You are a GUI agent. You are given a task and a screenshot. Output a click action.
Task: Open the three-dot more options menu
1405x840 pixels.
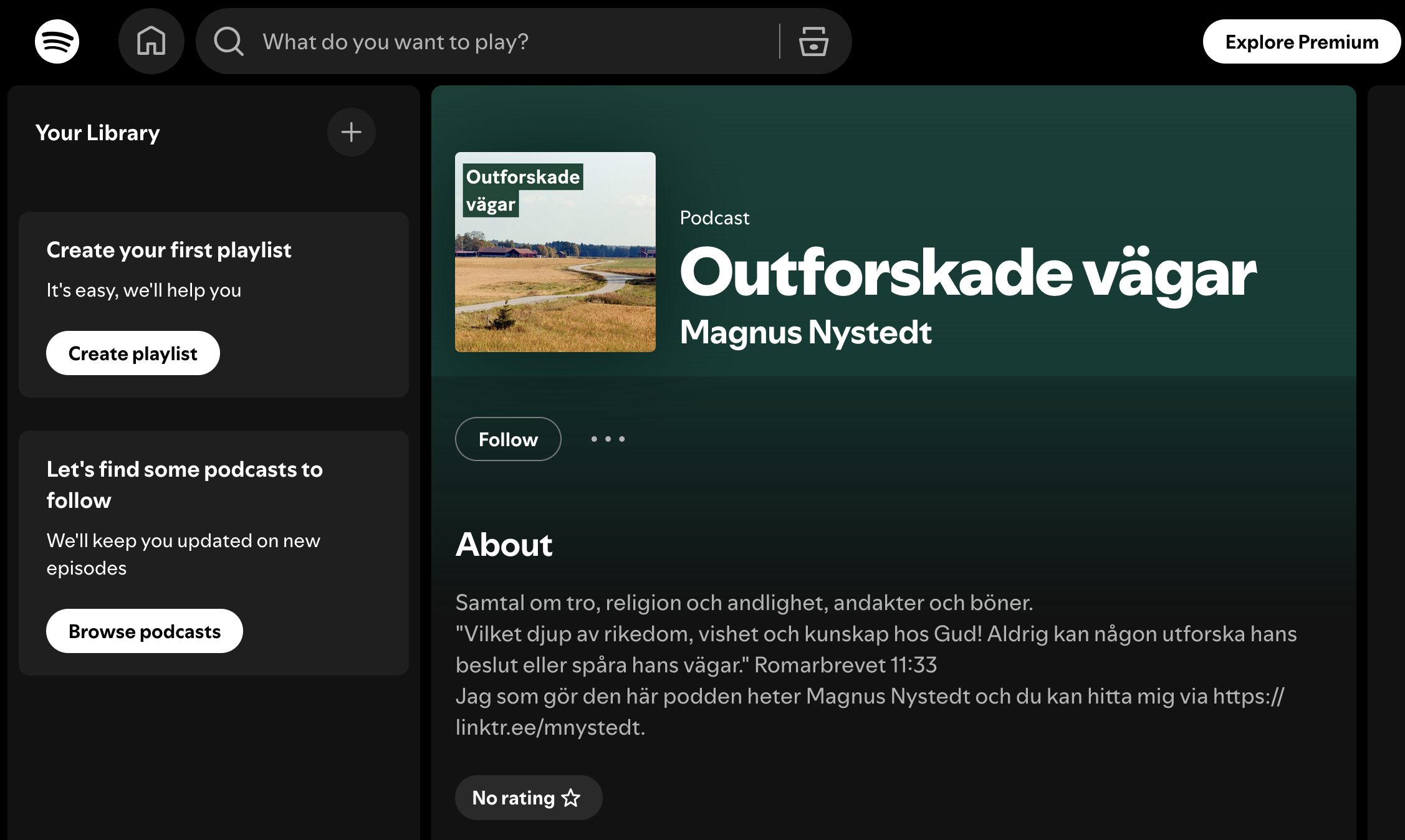tap(608, 439)
